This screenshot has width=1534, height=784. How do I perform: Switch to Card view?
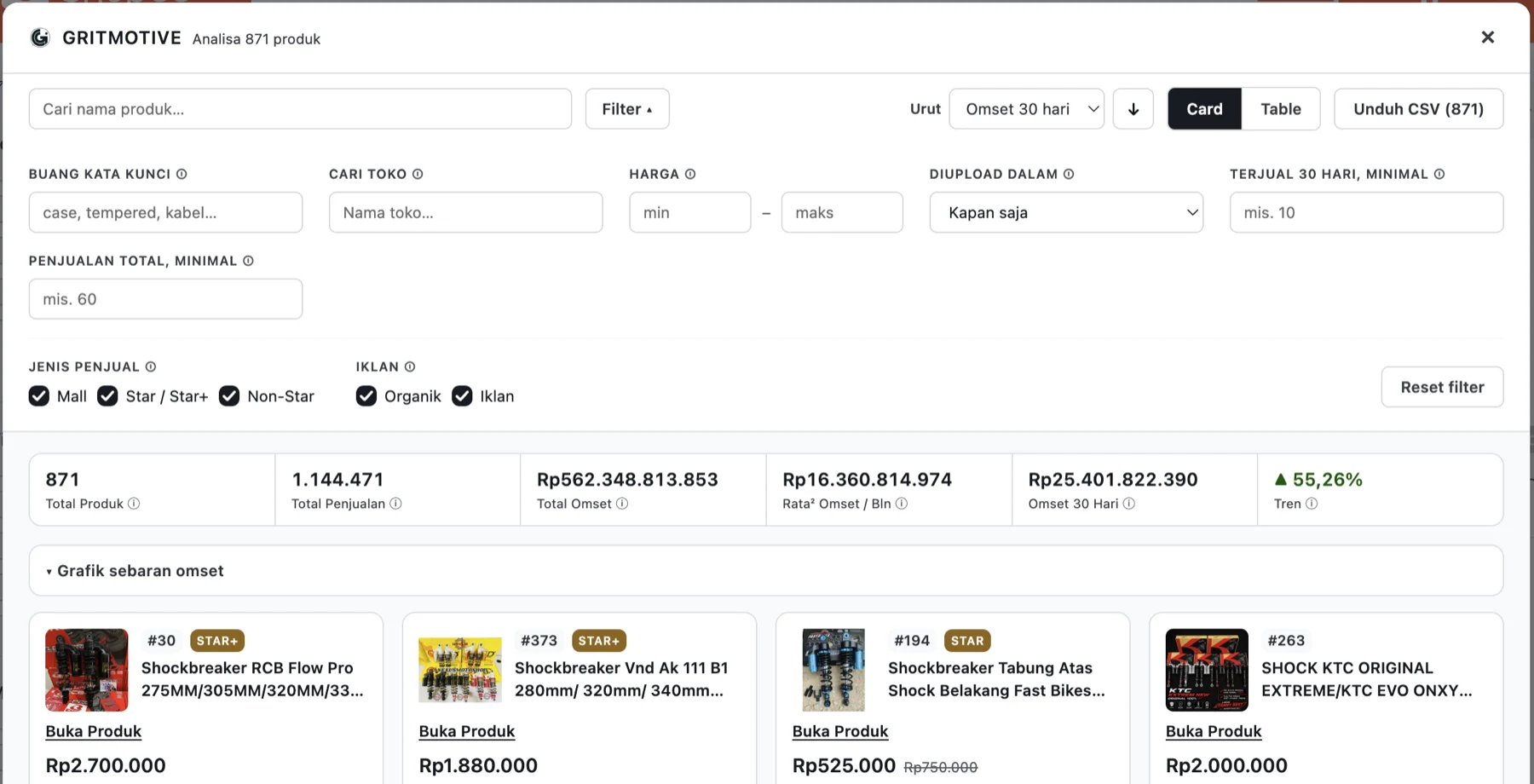click(1204, 109)
